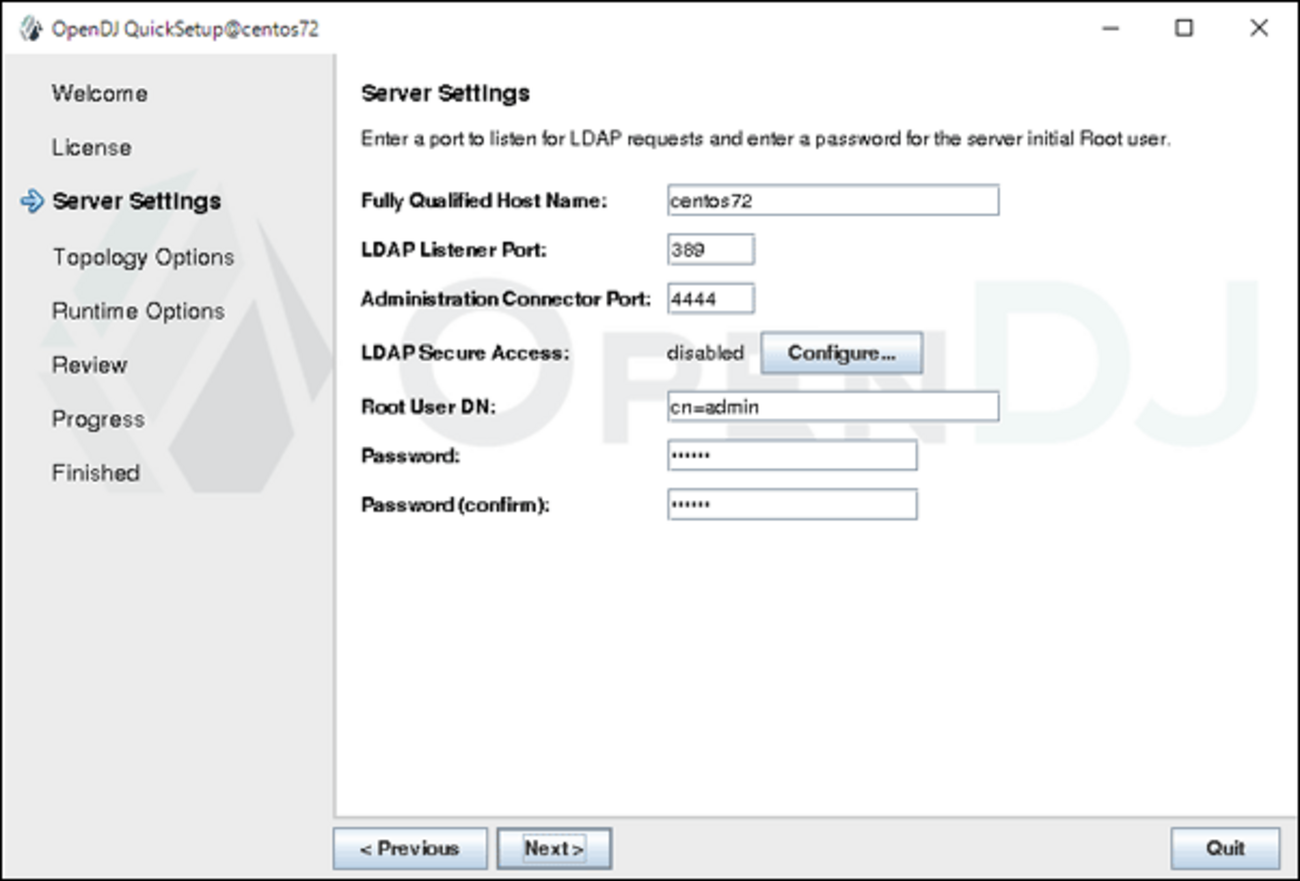
Task: Click the Password field
Action: 792,455
